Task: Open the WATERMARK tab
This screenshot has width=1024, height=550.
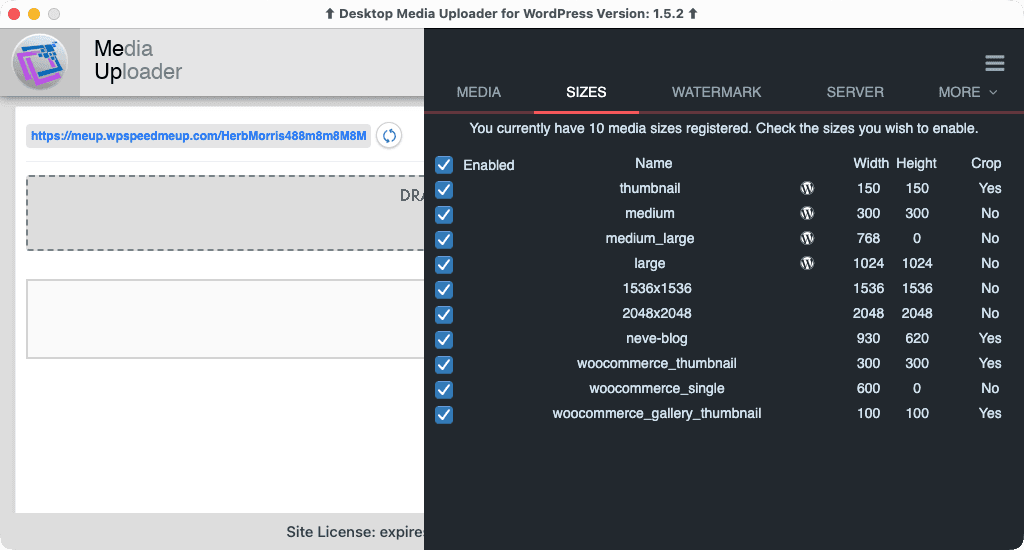Action: click(716, 92)
